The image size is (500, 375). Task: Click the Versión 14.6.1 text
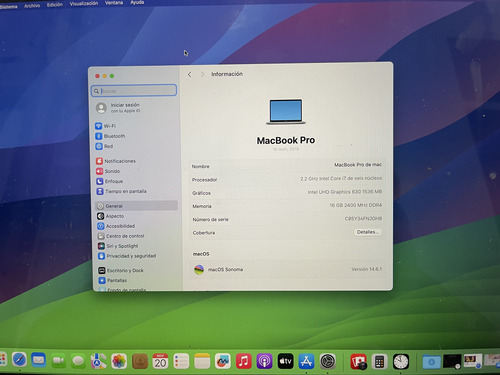point(367,269)
